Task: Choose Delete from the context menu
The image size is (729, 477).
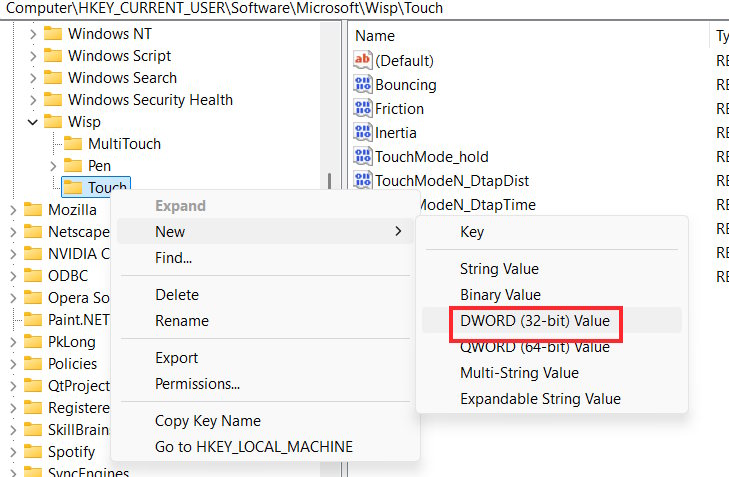Action: click(265, 294)
